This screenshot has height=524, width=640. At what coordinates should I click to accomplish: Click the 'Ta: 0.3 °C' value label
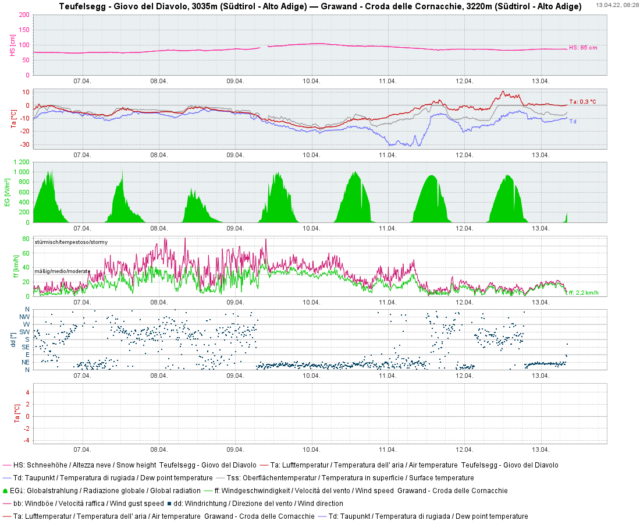coord(582,102)
